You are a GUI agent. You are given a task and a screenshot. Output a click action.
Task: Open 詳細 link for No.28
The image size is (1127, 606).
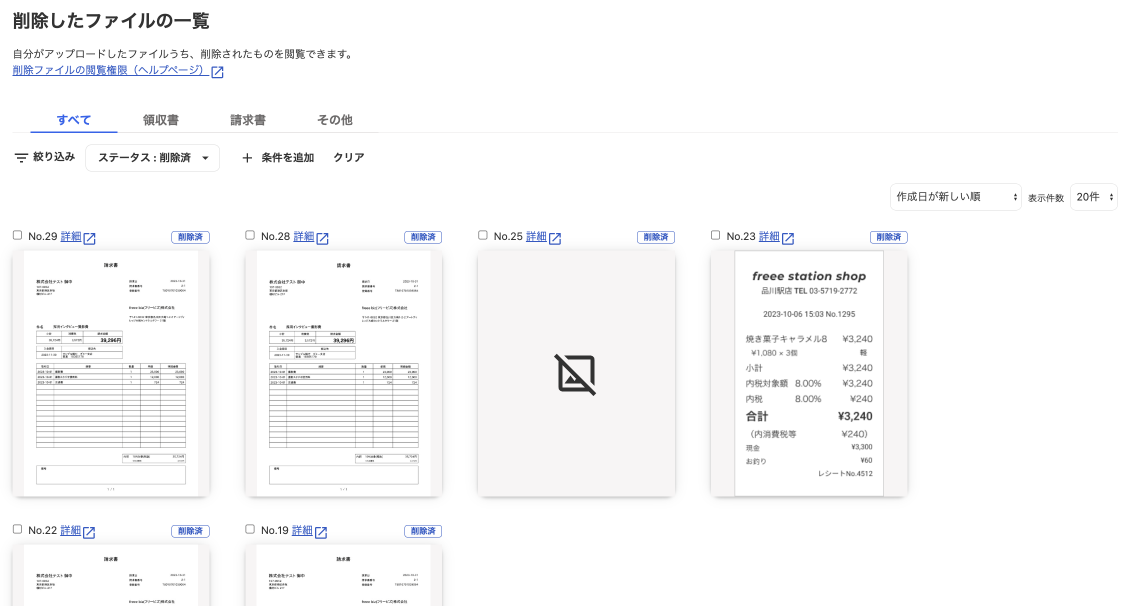click(x=304, y=237)
